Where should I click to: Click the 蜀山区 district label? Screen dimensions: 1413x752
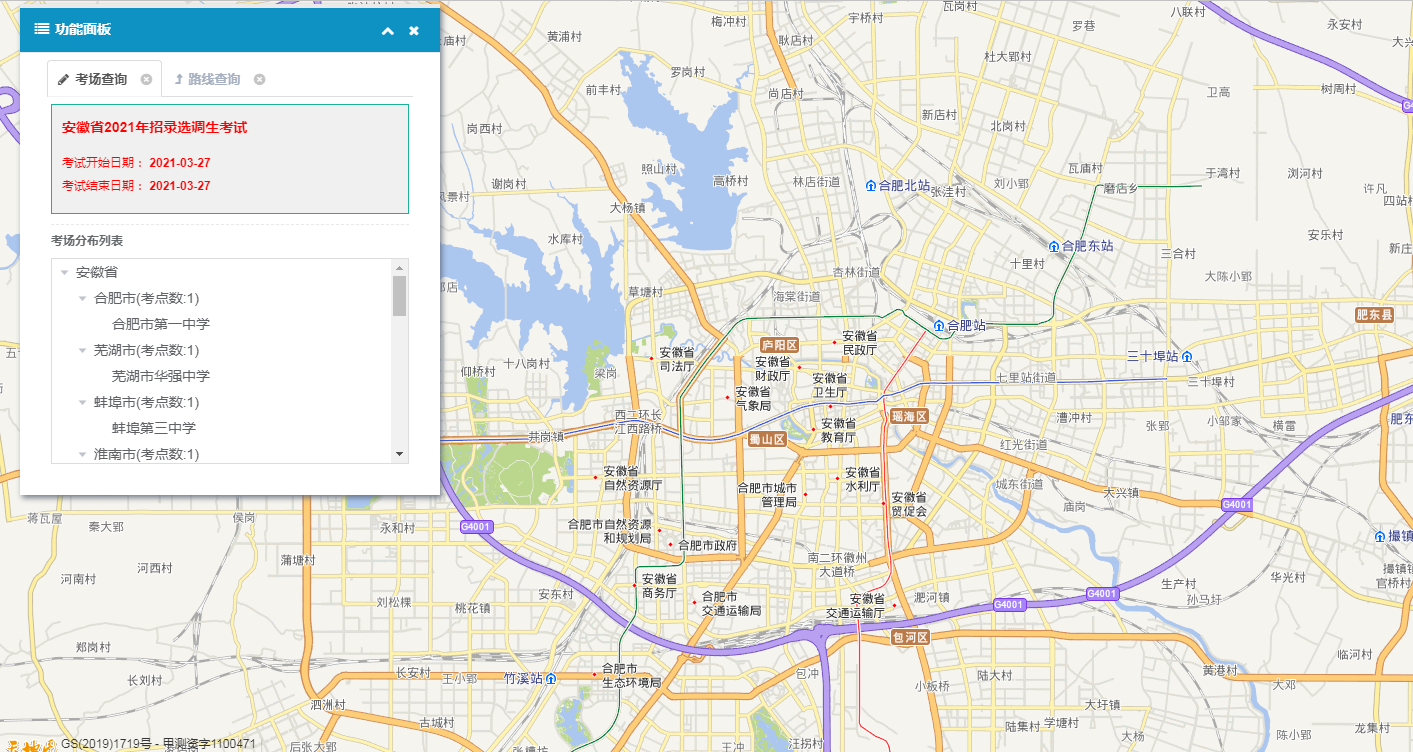tap(768, 439)
